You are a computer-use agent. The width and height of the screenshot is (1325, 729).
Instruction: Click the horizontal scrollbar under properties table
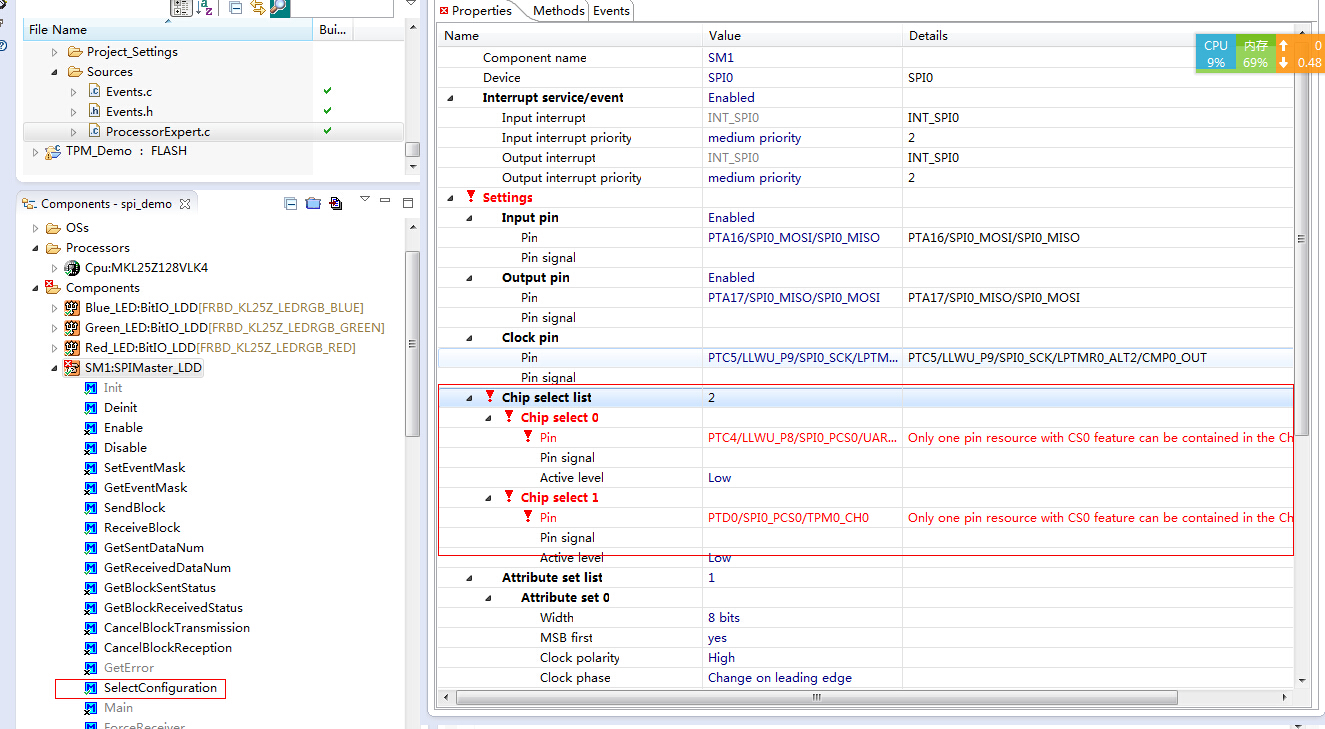click(815, 697)
